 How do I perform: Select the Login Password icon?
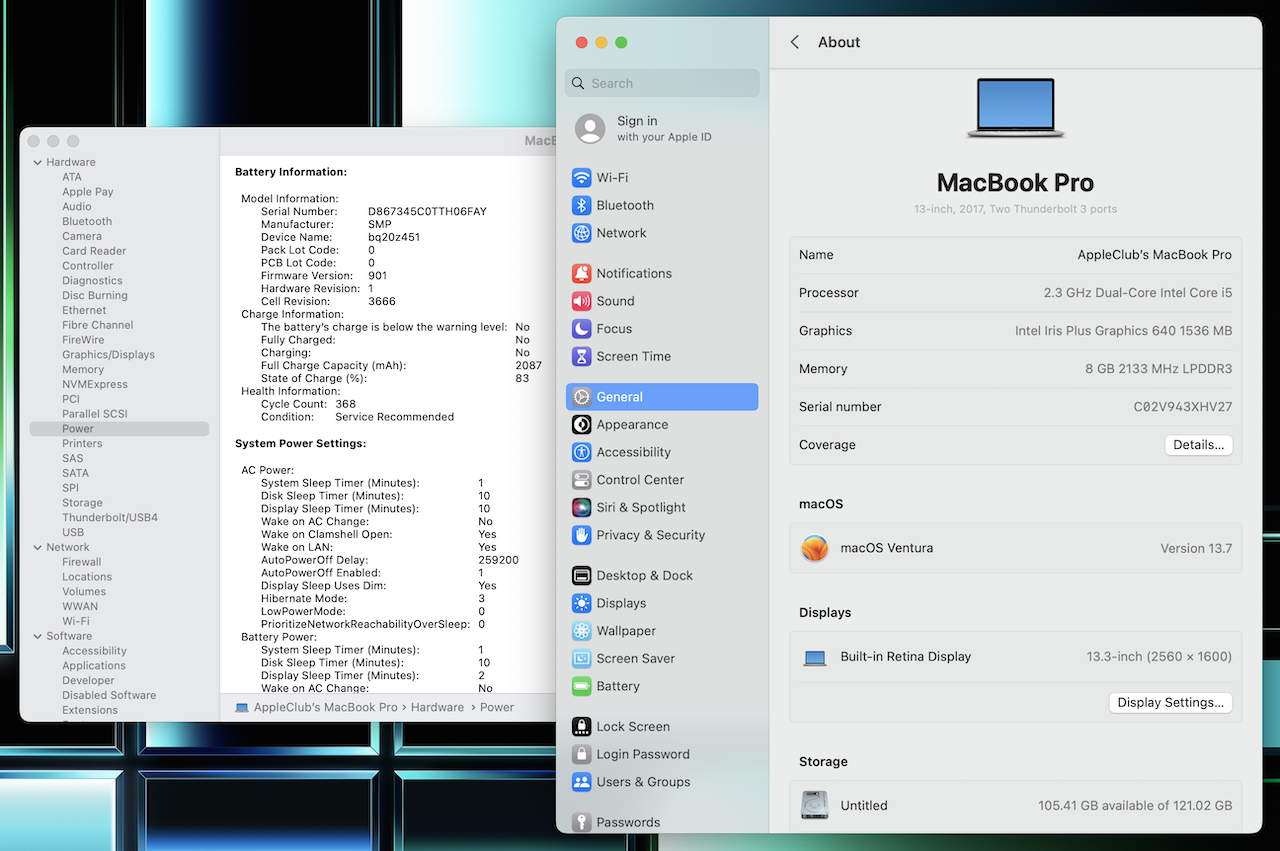581,755
